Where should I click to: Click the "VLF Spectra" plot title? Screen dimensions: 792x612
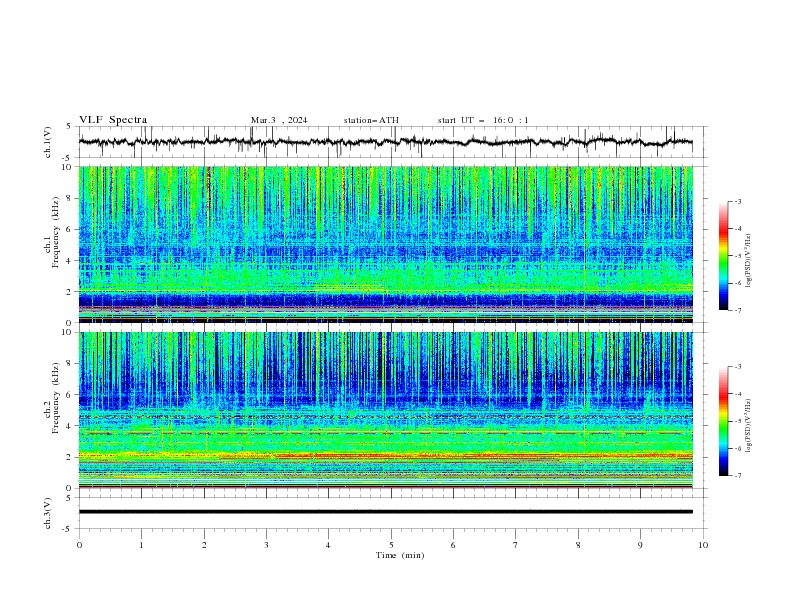(x=113, y=120)
